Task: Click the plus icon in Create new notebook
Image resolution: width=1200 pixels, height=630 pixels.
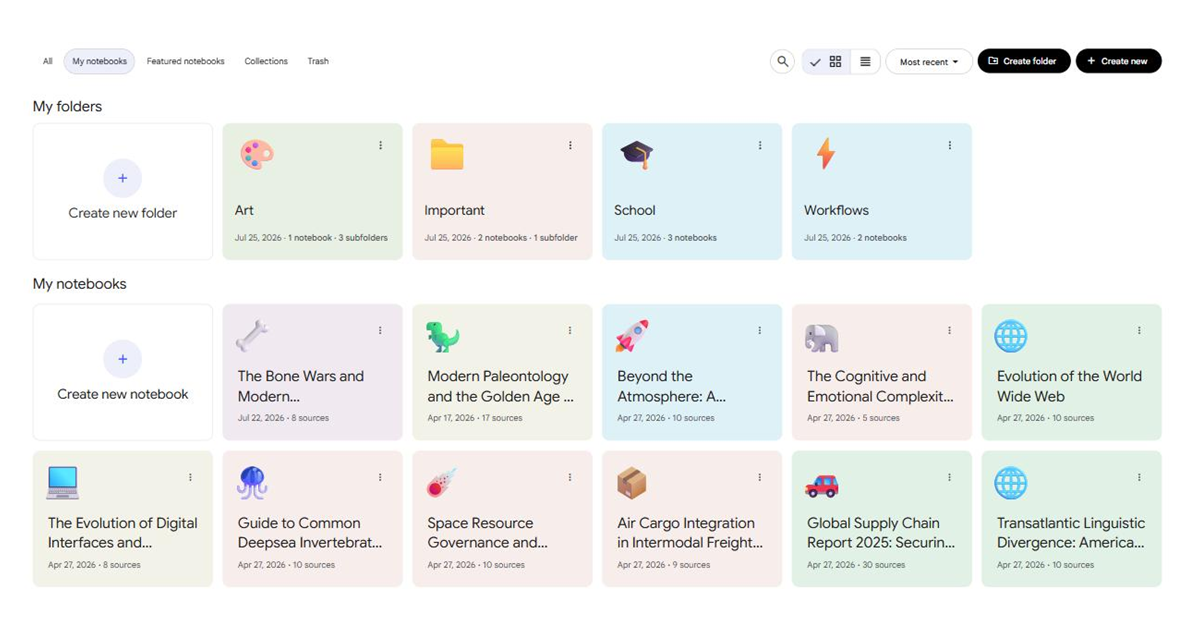Action: (123, 359)
